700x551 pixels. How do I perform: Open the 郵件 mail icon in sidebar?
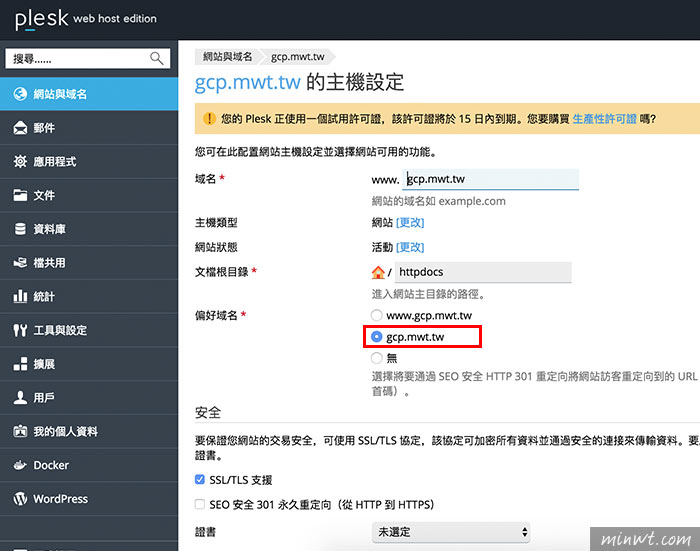[x=20, y=128]
